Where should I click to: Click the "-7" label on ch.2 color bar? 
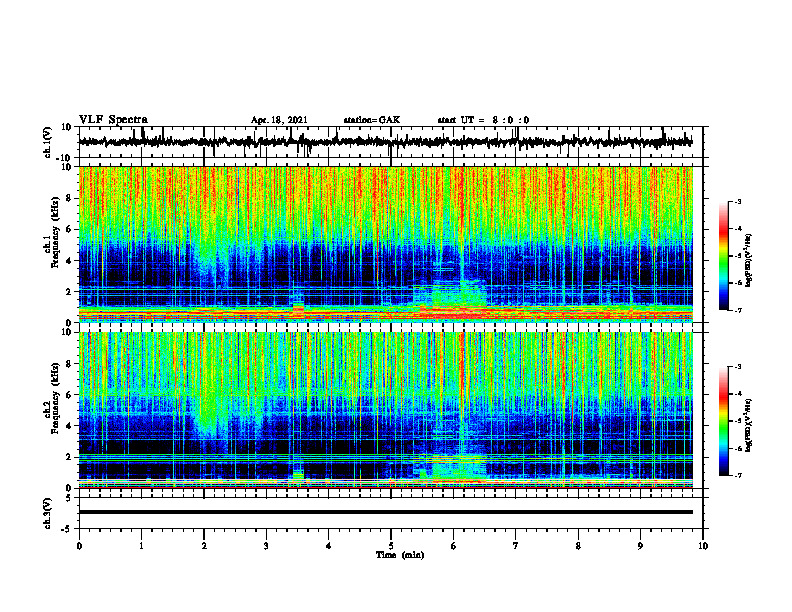point(737,475)
